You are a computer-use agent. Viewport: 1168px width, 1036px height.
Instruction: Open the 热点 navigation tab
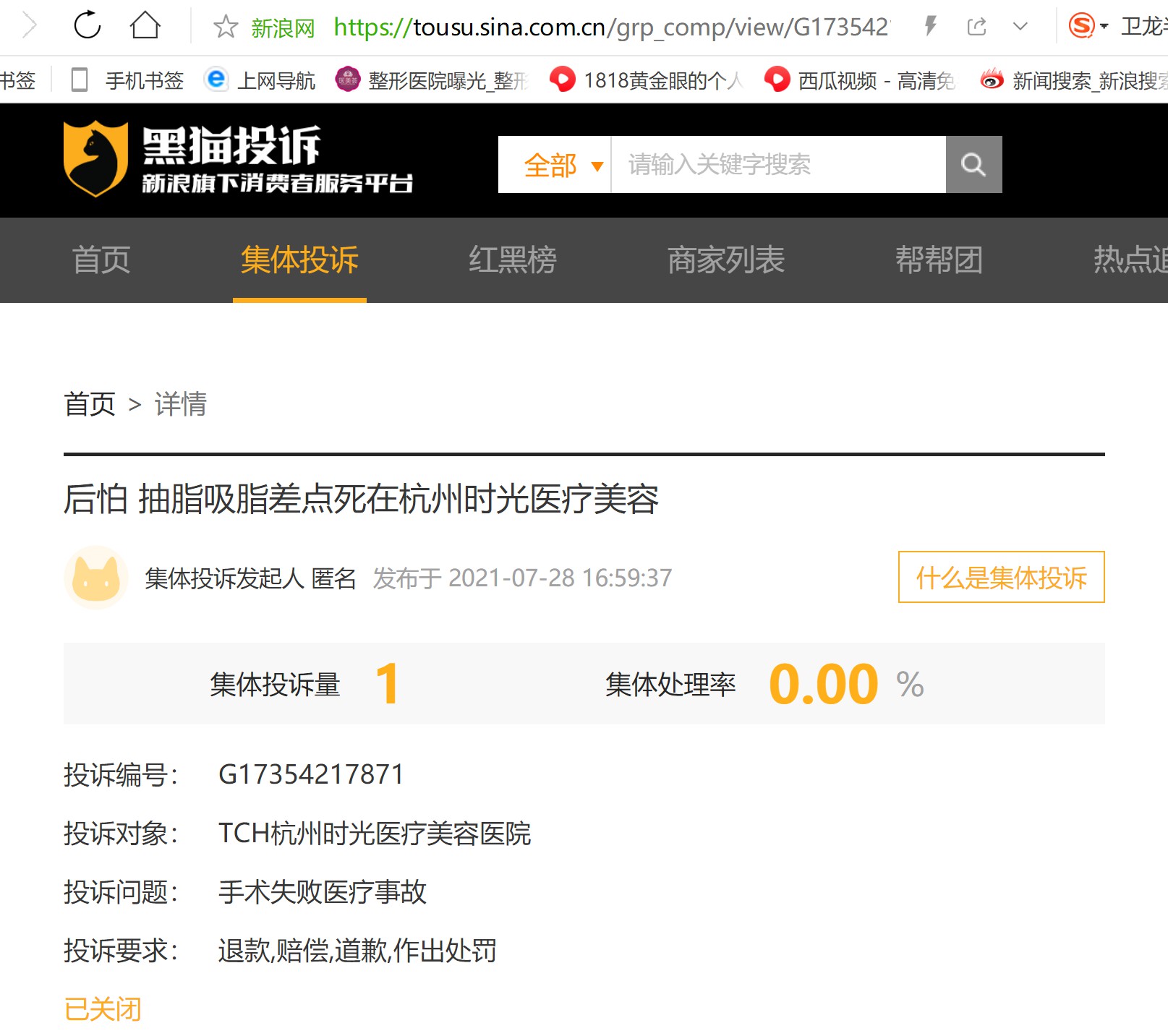[1130, 260]
